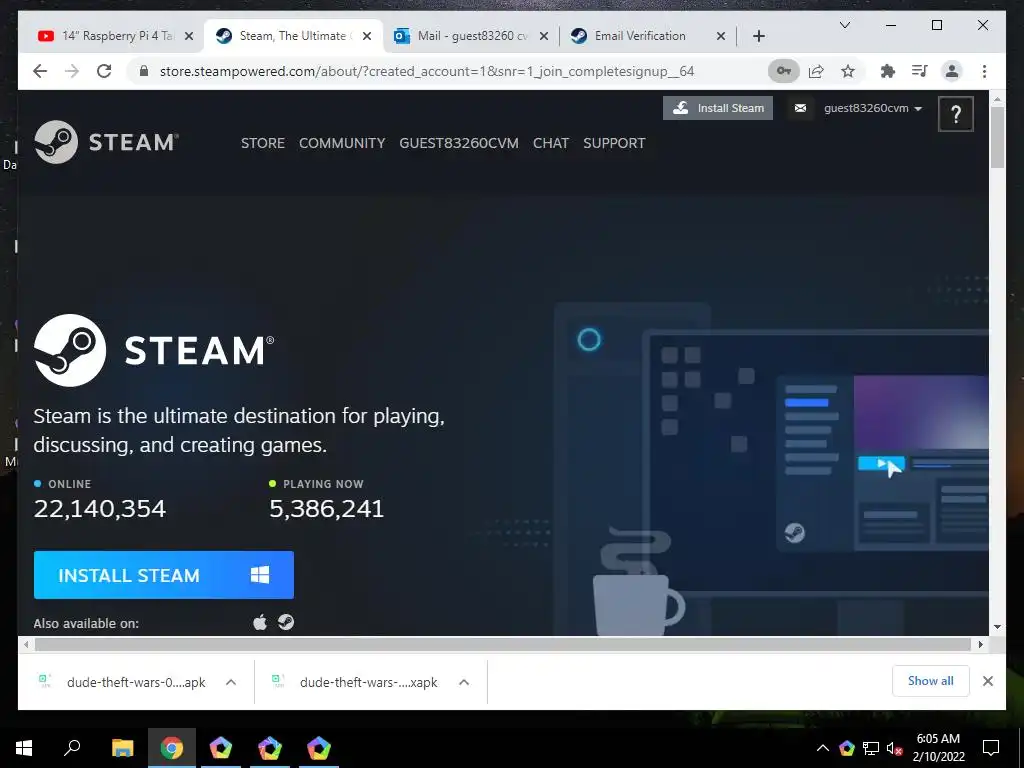Open the Chrome profile avatar icon
1024x768 pixels.
(x=952, y=71)
